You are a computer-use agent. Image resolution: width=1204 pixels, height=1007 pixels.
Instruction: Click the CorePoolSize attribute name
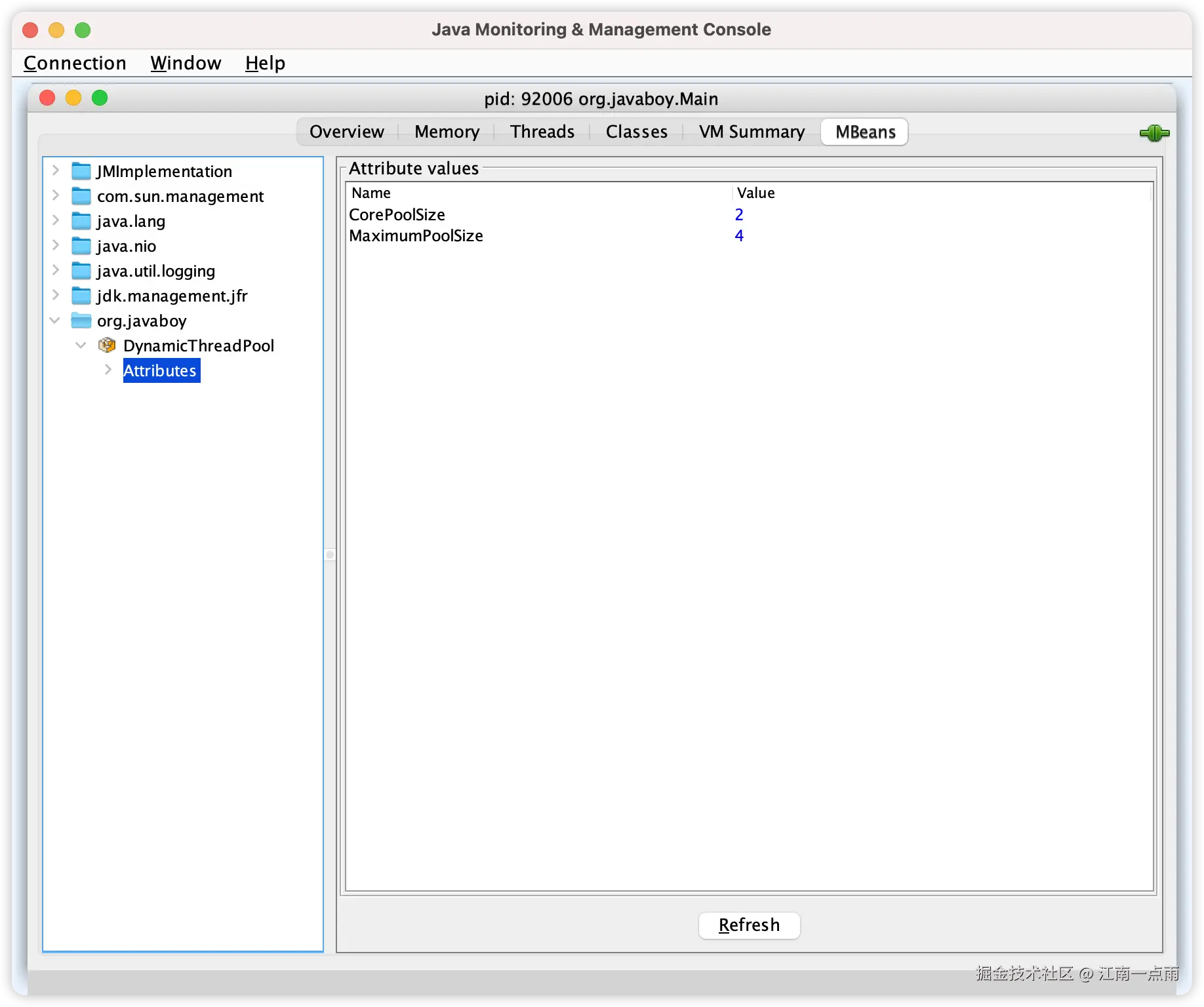[397, 214]
